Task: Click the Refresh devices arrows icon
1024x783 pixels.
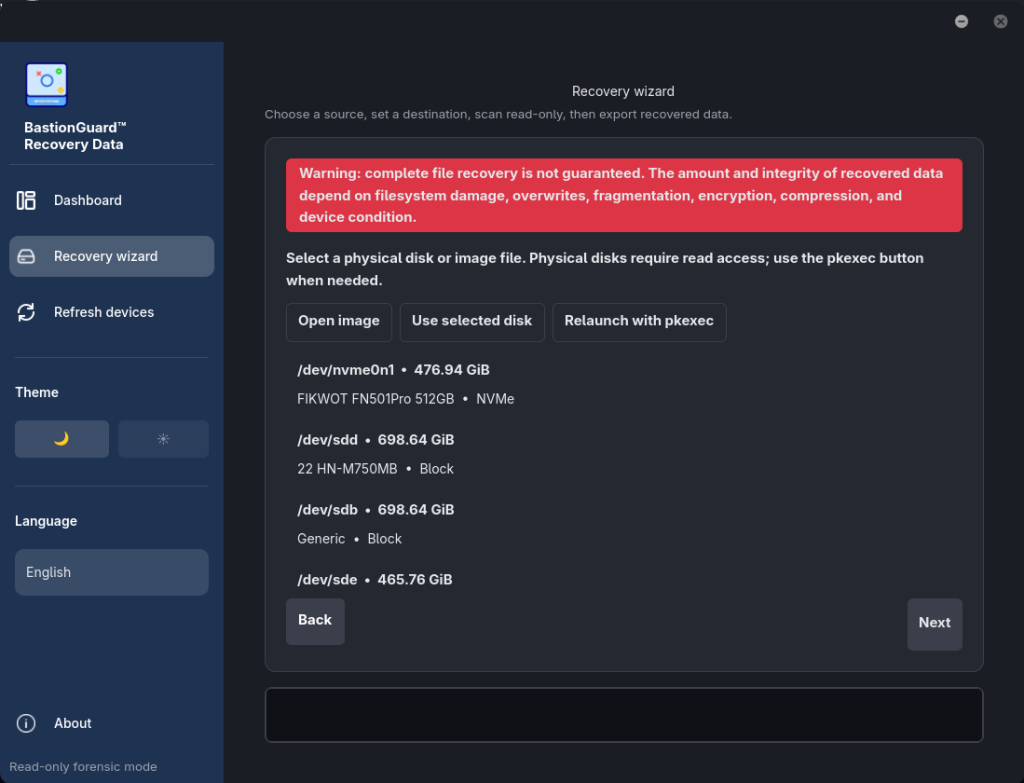Action: [x=26, y=312]
